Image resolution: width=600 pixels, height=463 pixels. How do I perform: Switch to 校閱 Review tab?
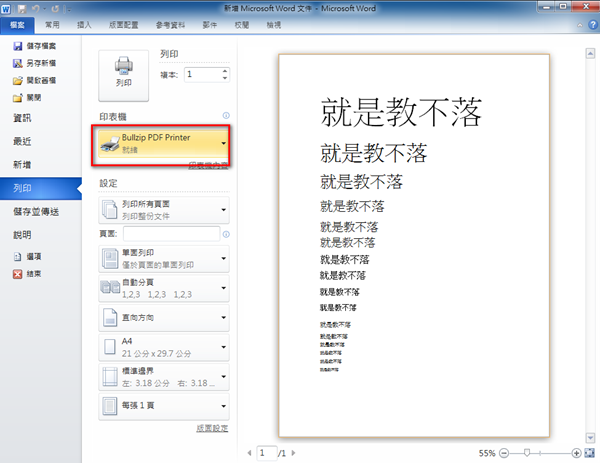pos(242,25)
